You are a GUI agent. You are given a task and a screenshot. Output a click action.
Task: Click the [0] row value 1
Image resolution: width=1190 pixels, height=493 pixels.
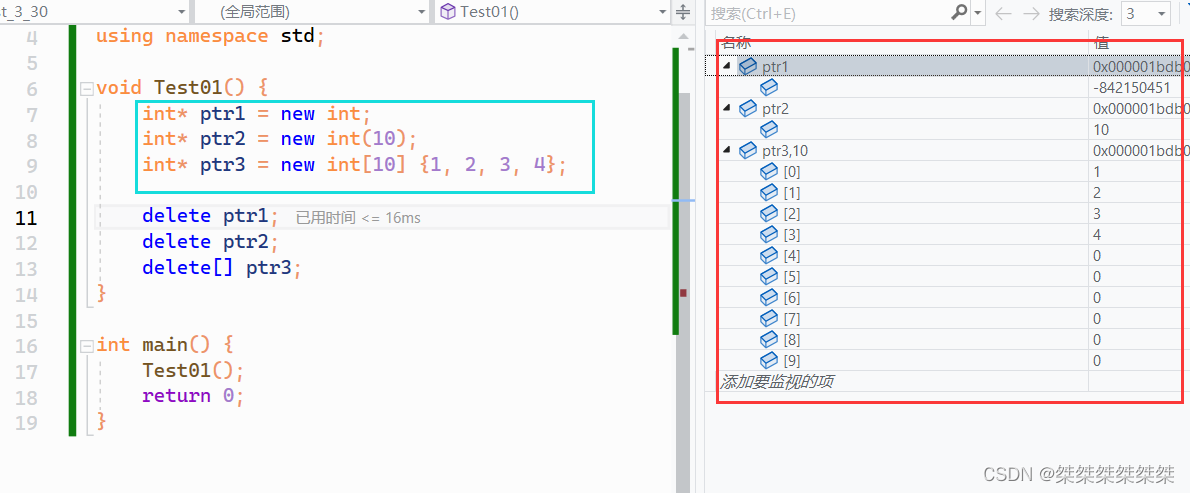[1097, 171]
